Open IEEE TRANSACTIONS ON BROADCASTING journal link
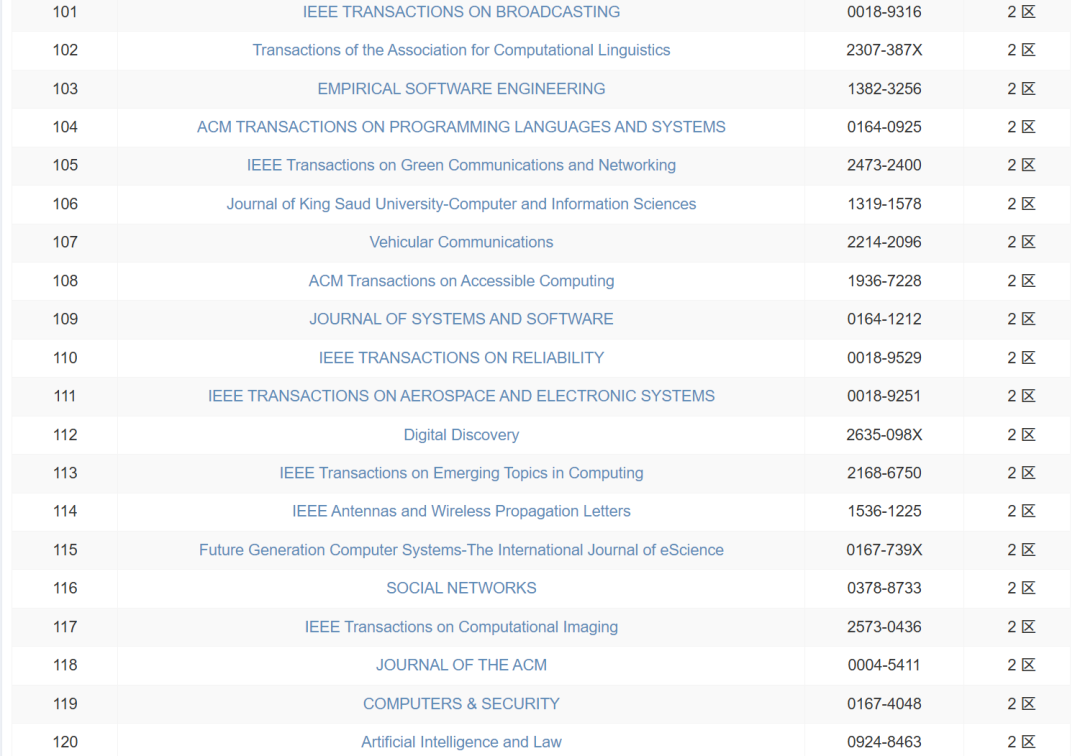This screenshot has width=1080, height=756. point(461,12)
